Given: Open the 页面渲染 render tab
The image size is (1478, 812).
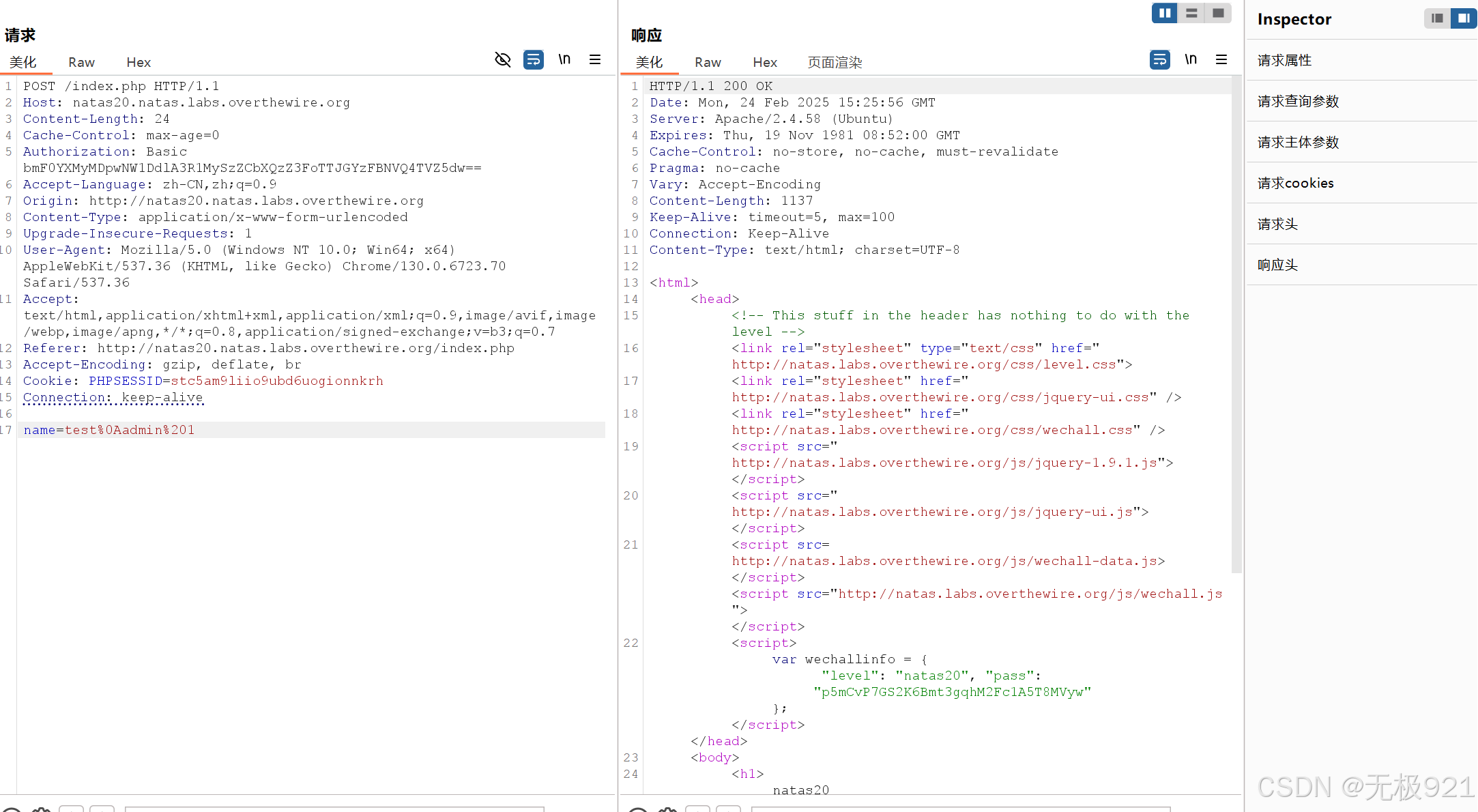Looking at the screenshot, I should 835,62.
